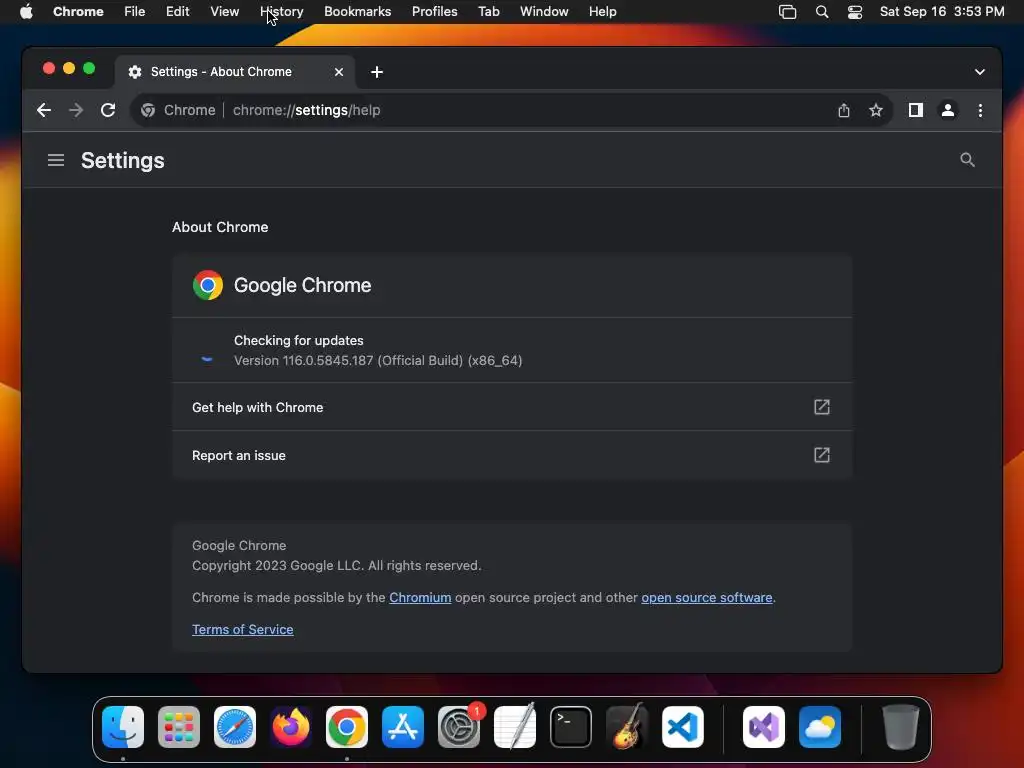Image resolution: width=1024 pixels, height=768 pixels.
Task: Open TextEdit from the Dock
Action: (515, 727)
